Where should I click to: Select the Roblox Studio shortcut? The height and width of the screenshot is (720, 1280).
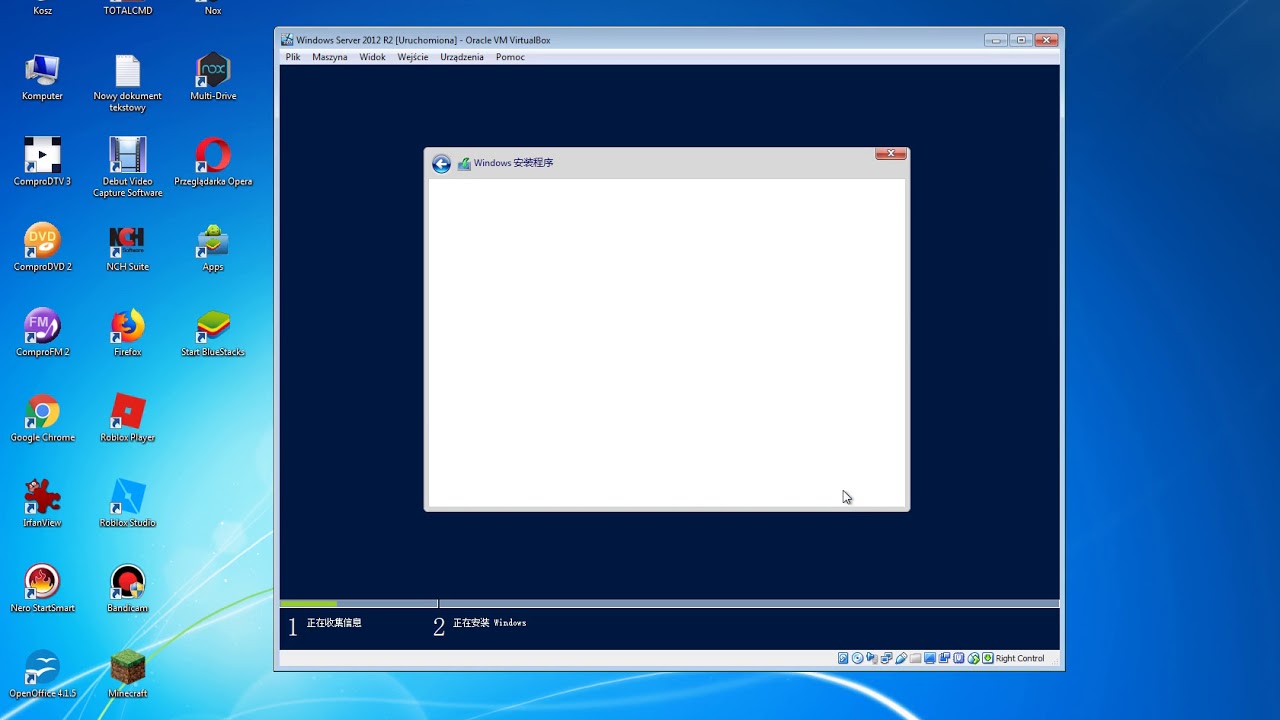128,503
